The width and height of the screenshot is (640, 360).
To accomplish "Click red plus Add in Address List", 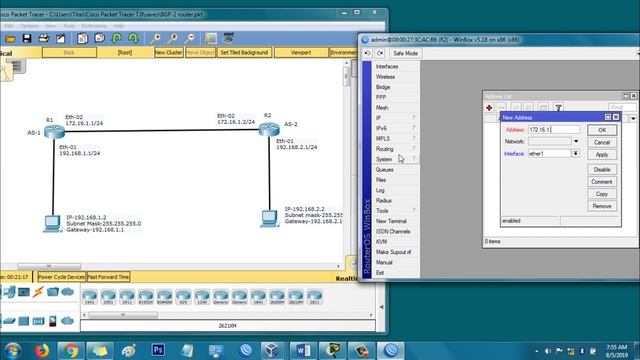I will pyautogui.click(x=489, y=108).
